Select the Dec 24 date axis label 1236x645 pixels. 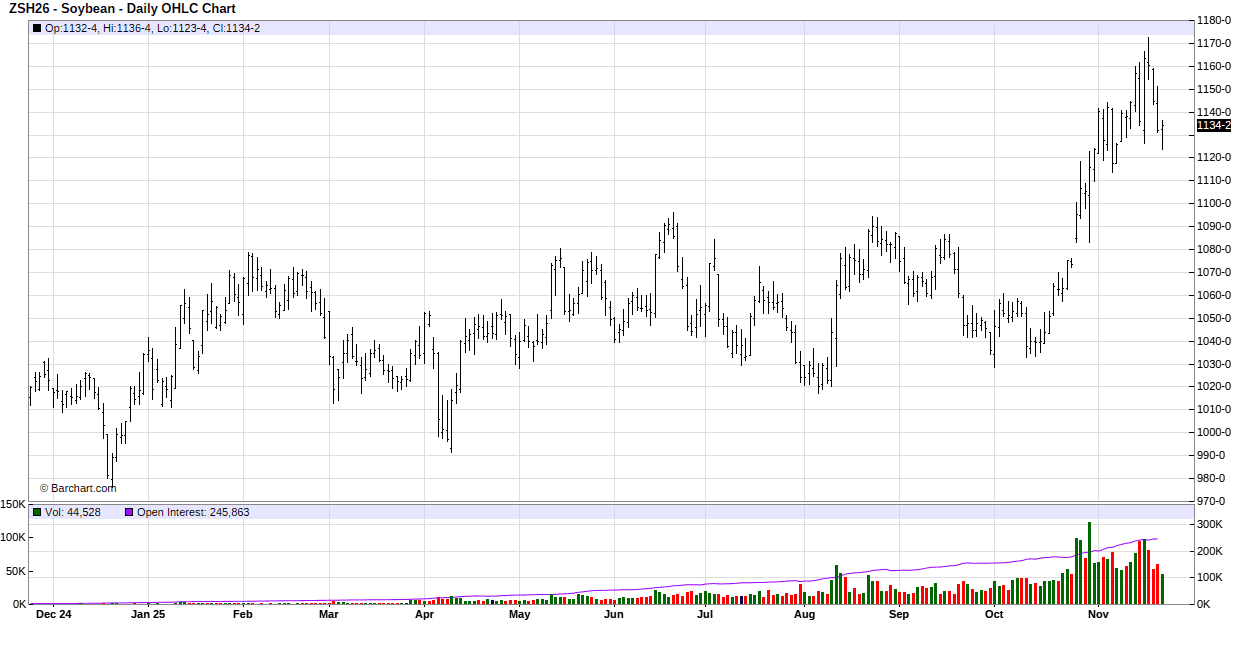(x=53, y=615)
